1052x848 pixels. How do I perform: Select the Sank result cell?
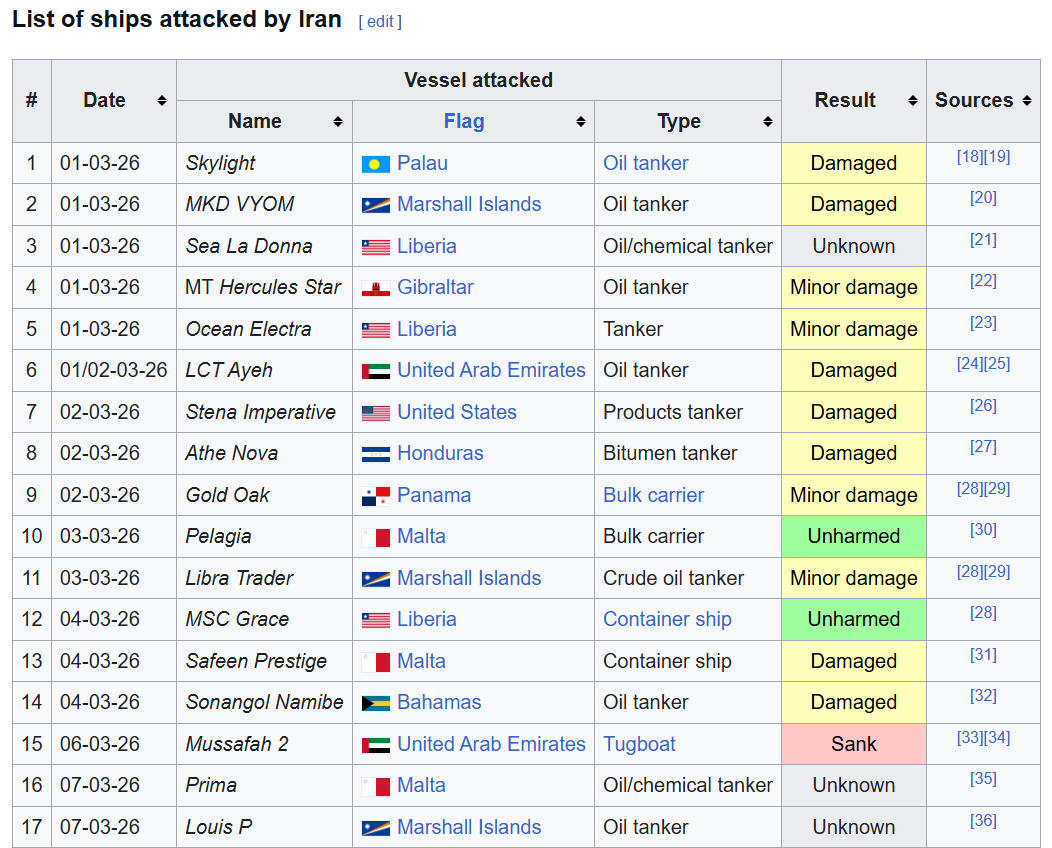(x=853, y=744)
